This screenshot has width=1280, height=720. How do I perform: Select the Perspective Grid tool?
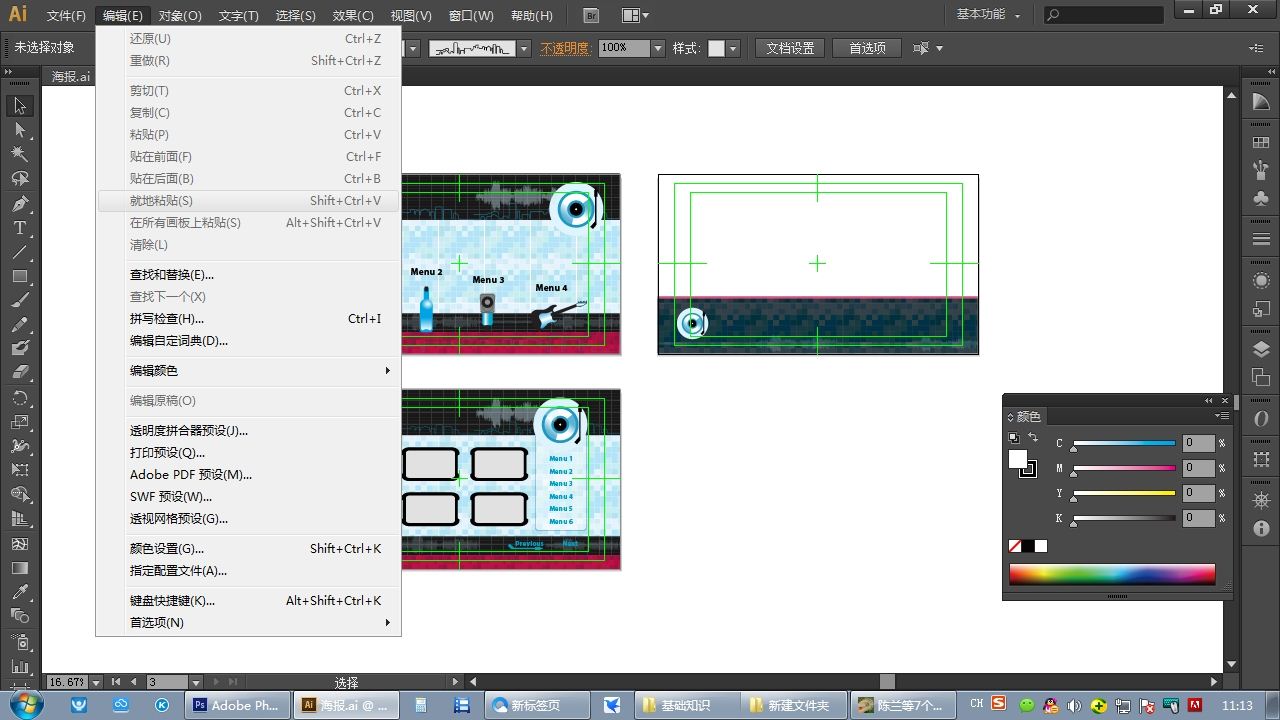20,518
